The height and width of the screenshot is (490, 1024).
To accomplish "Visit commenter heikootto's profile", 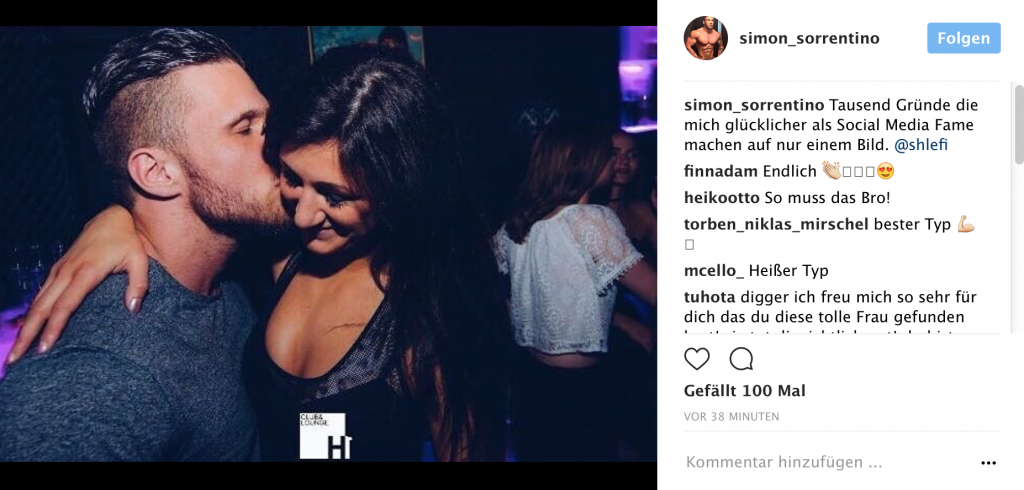I will 722,198.
